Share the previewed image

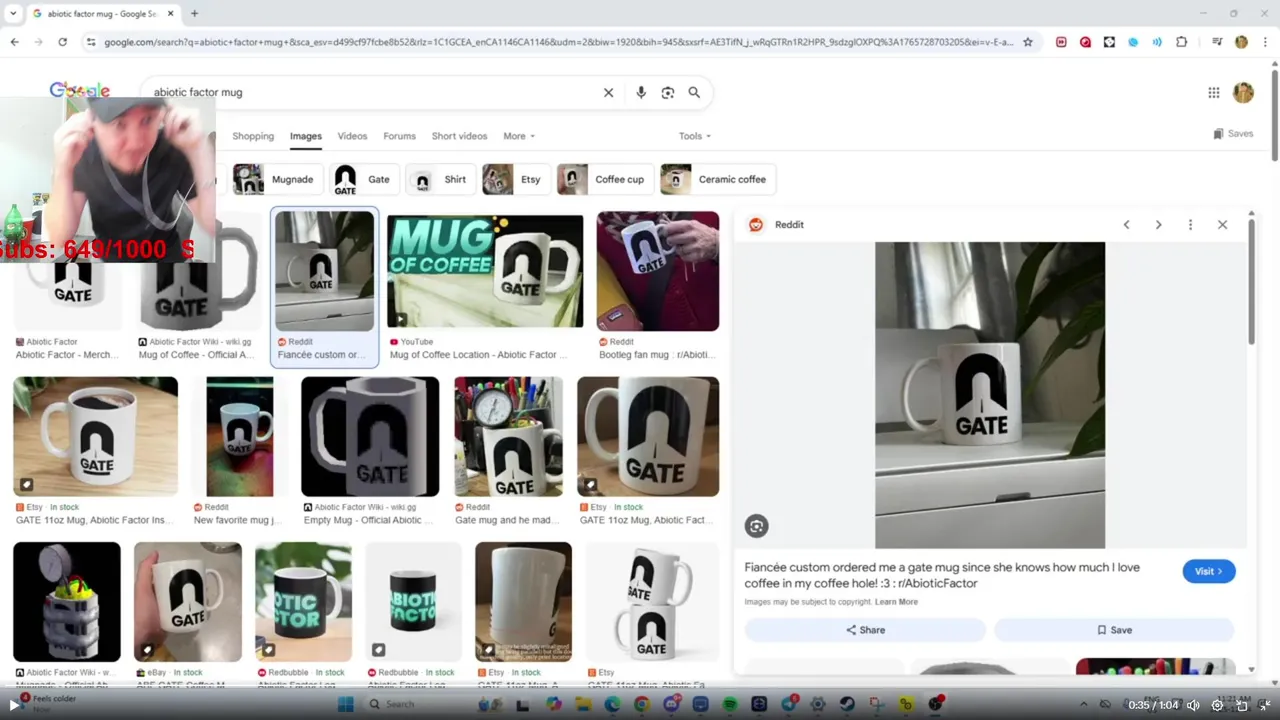tap(865, 630)
